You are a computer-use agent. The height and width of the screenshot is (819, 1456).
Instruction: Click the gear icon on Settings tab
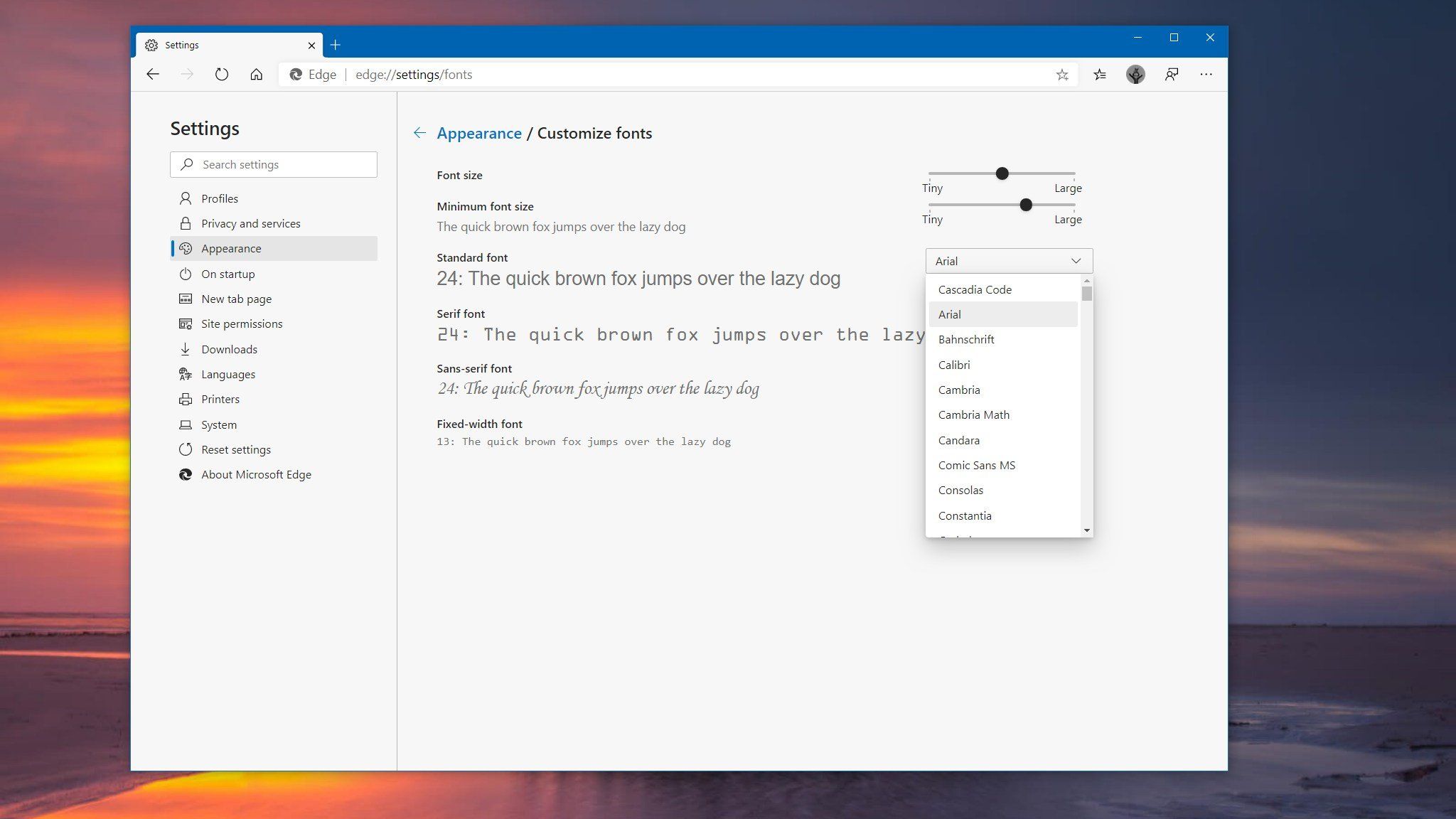click(151, 45)
